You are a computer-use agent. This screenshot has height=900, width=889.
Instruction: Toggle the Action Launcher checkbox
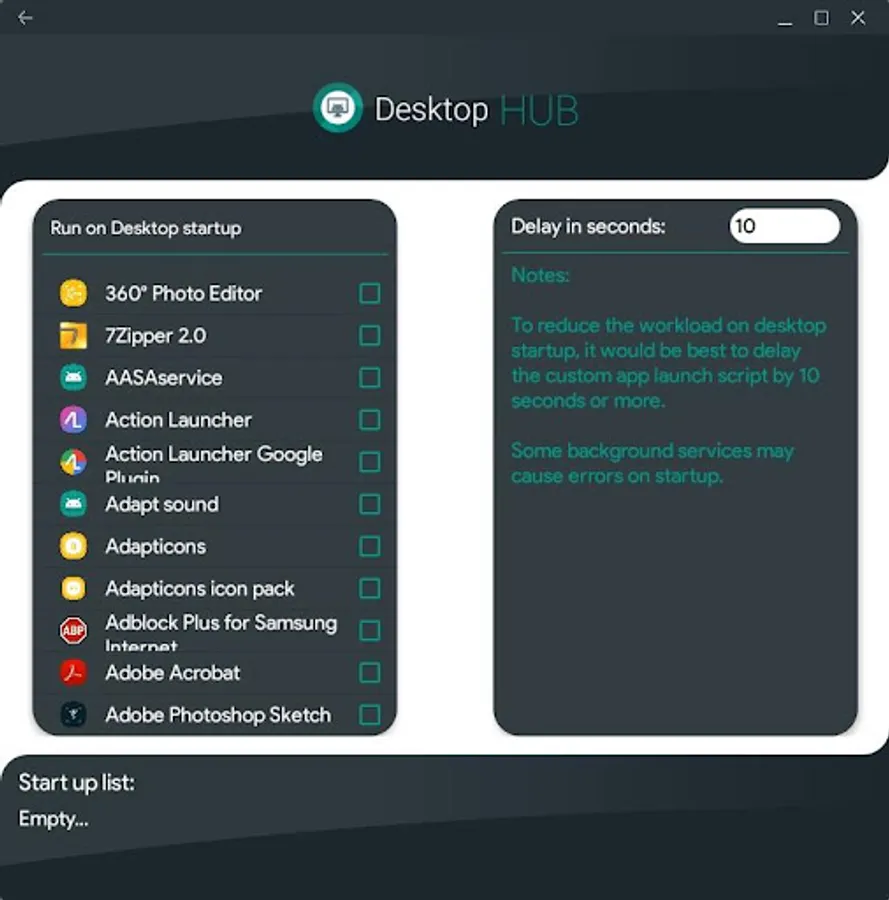click(370, 420)
